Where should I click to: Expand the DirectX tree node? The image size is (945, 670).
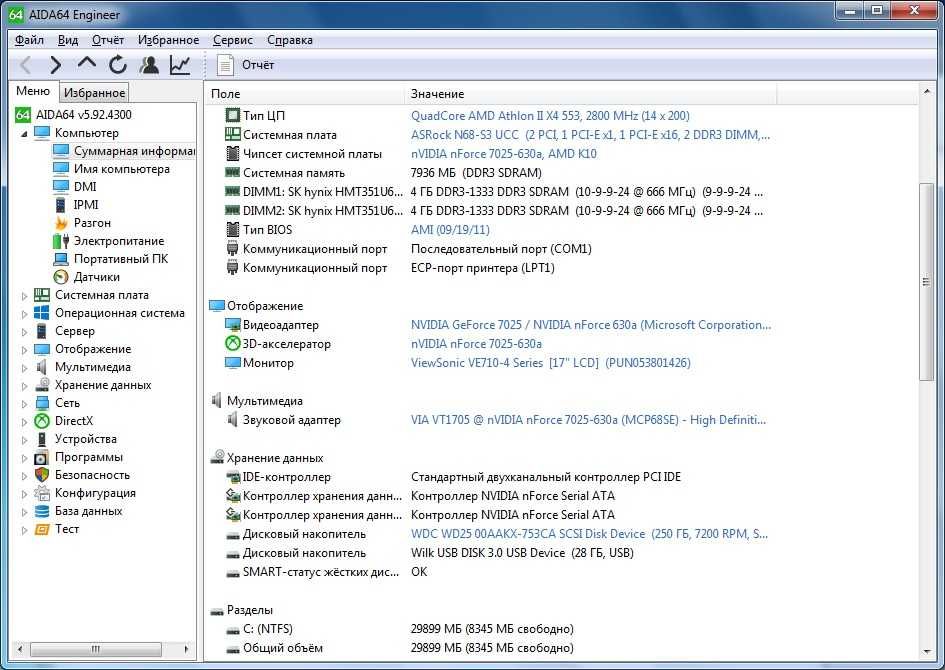24,422
